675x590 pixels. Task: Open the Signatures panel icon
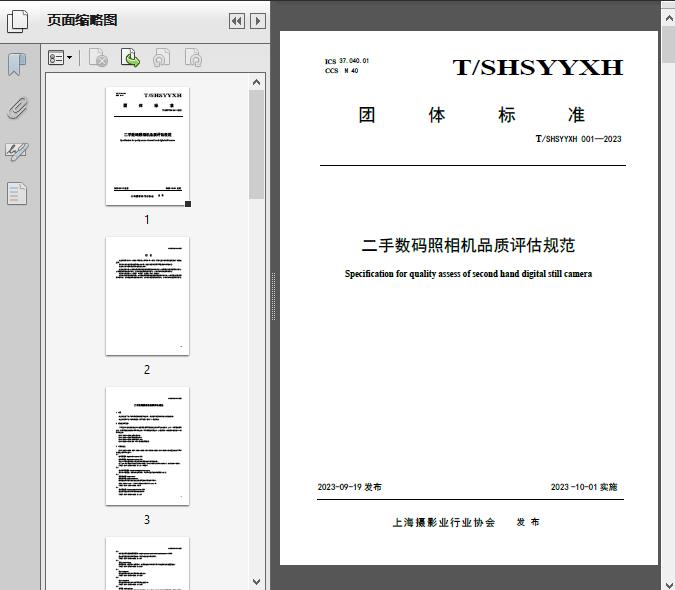click(17, 151)
